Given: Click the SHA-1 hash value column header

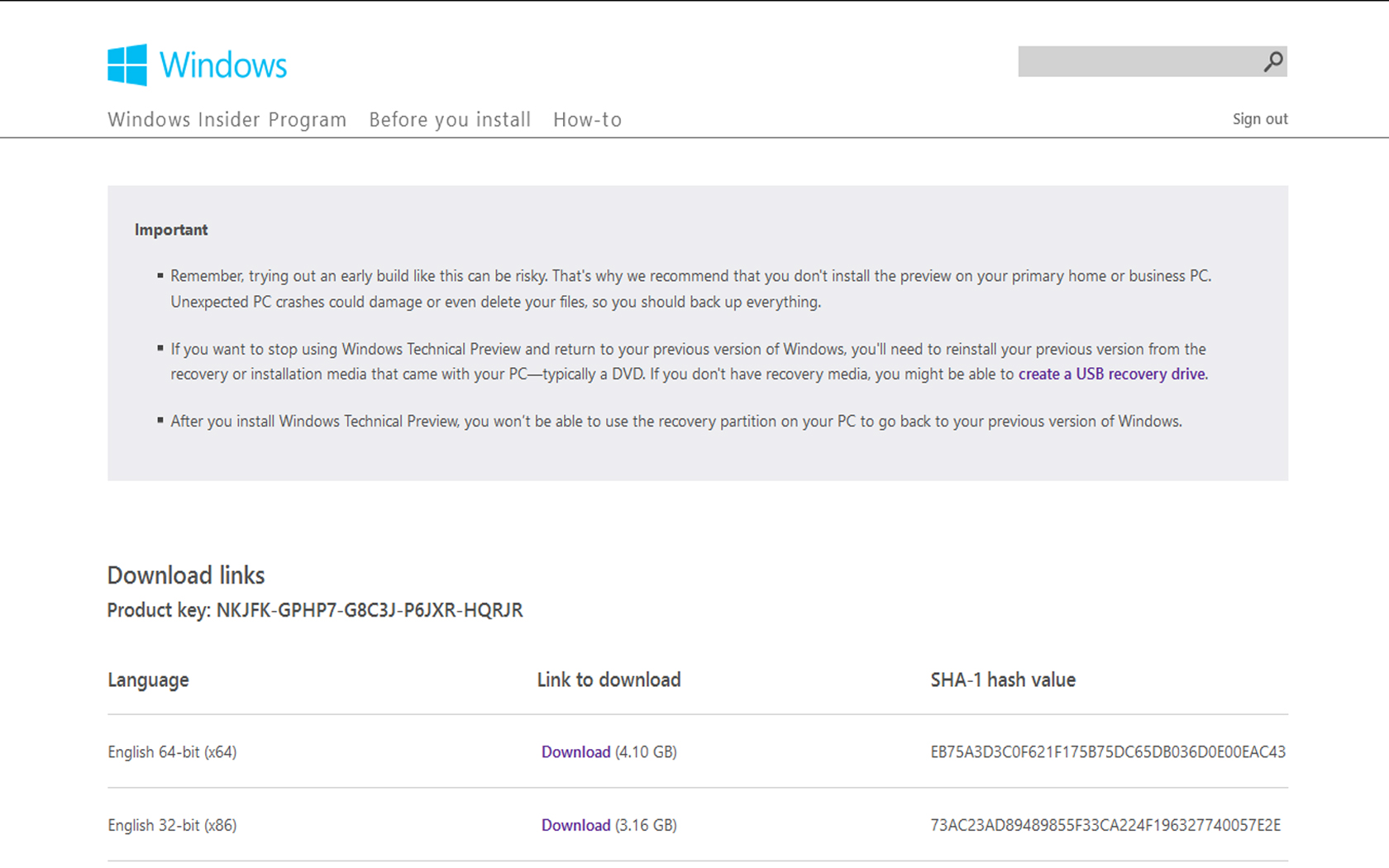Looking at the screenshot, I should (x=1002, y=680).
